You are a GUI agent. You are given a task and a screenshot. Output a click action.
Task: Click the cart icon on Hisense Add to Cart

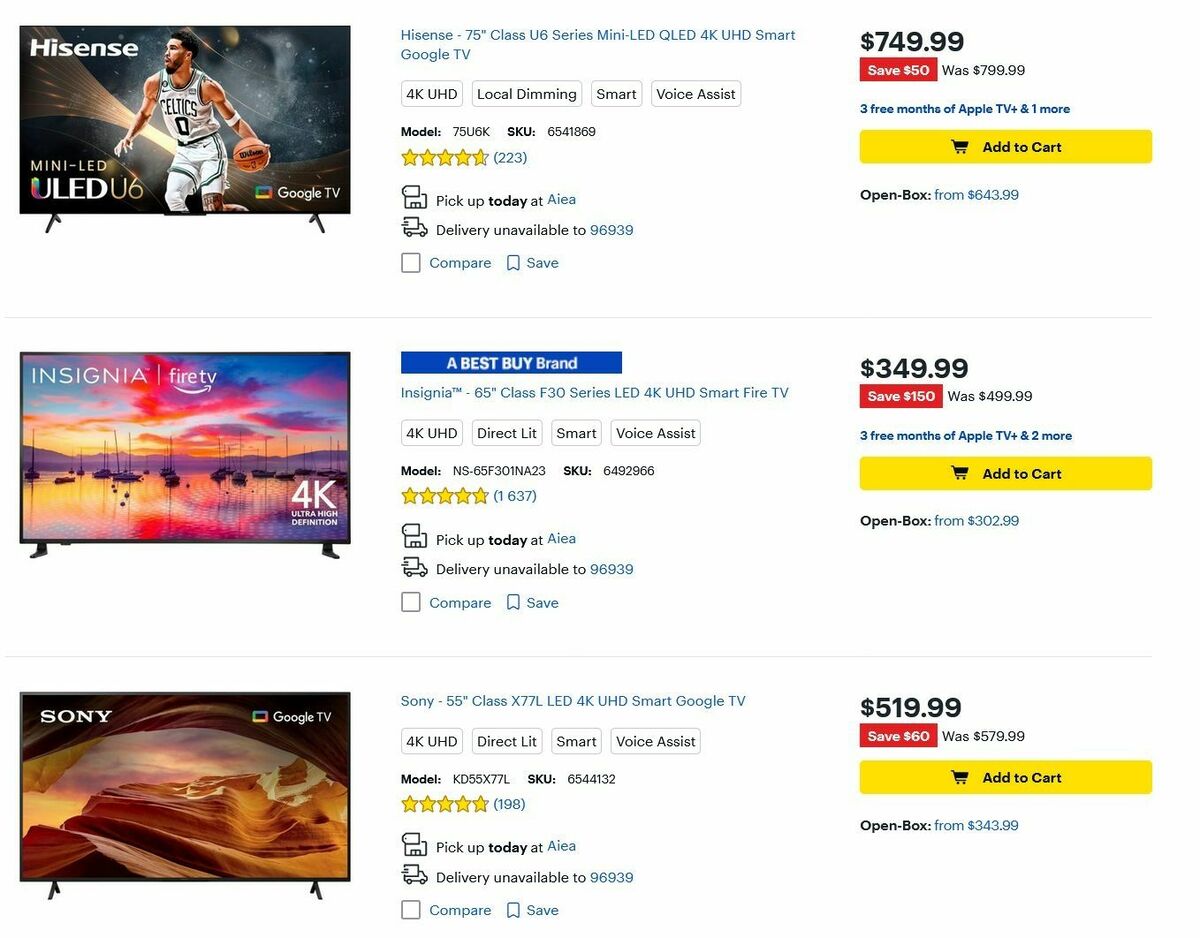point(961,146)
